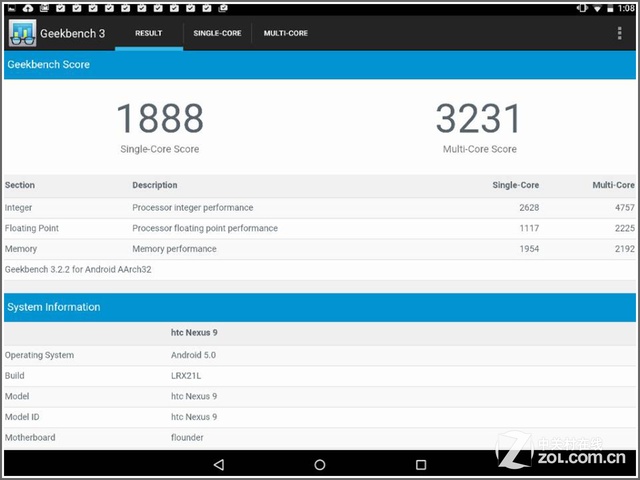Tap the Geekbench 3 title text
The height and width of the screenshot is (480, 640).
click(x=72, y=33)
